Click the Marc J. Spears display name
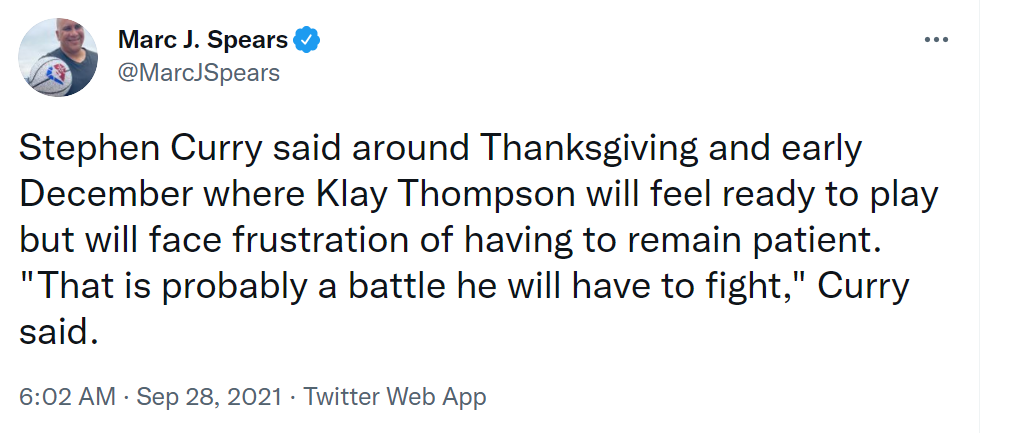Screen dimensions: 1012x433 point(203,41)
